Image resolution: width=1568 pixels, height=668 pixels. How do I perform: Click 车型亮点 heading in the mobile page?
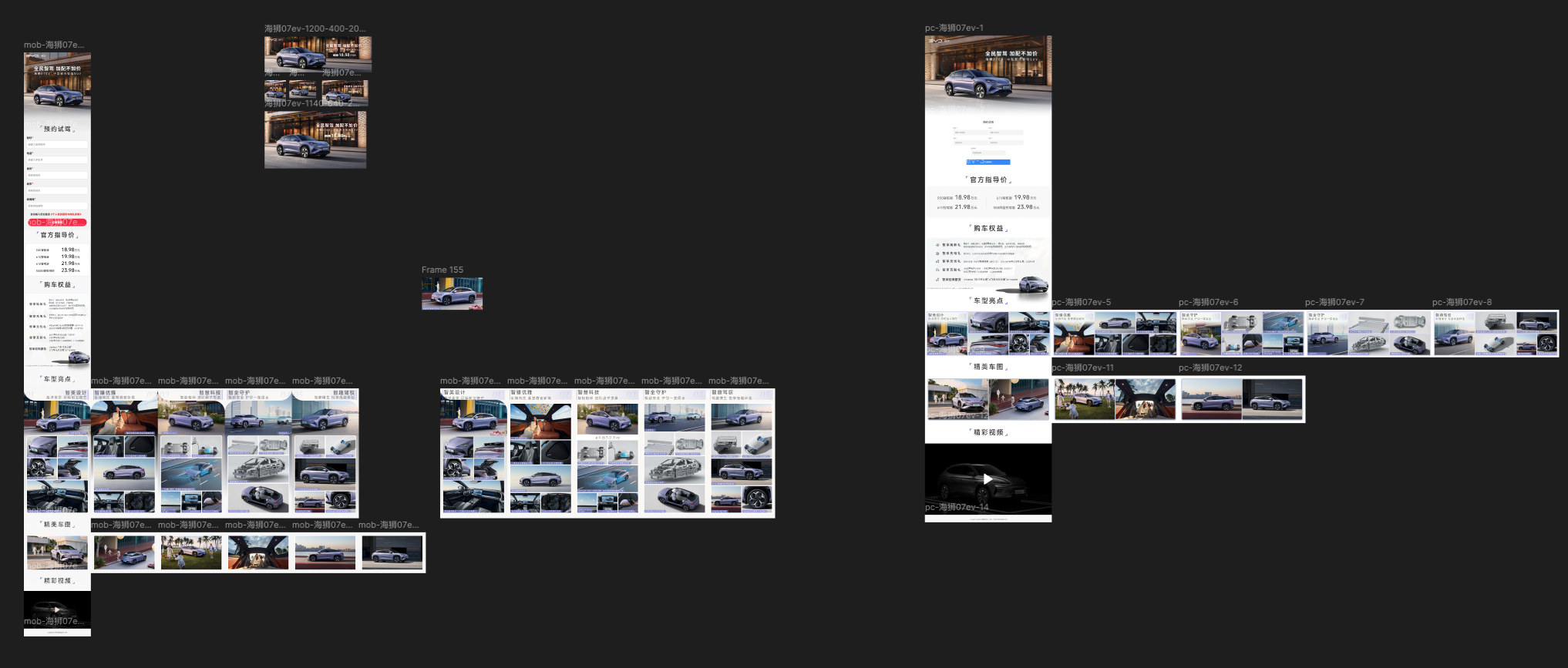[58, 379]
